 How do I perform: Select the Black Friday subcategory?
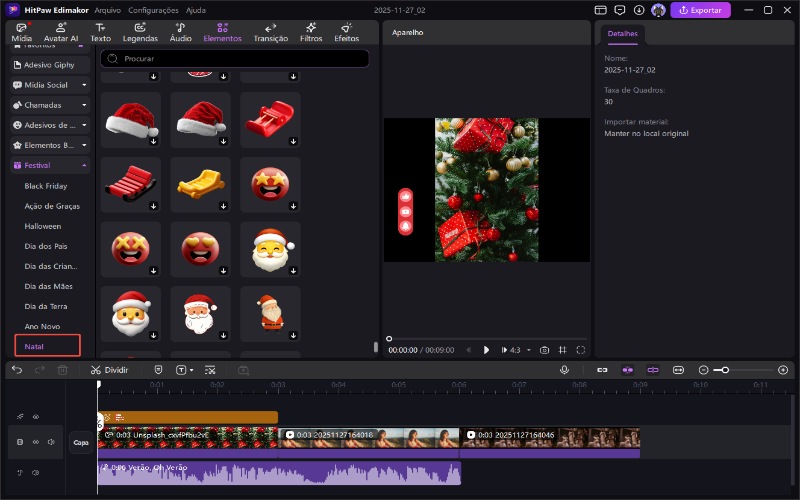(46, 186)
